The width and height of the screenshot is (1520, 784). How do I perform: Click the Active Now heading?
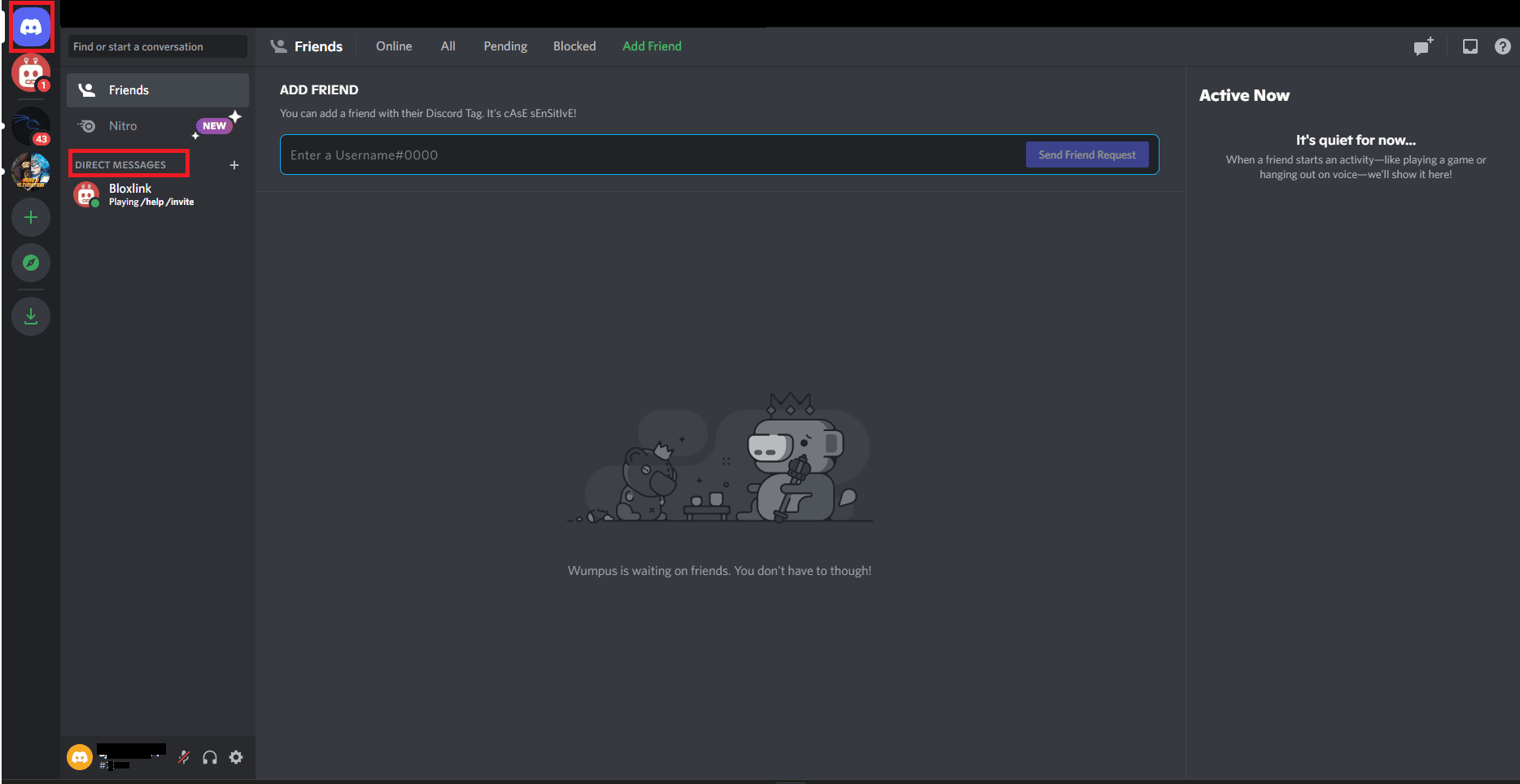coord(1244,95)
